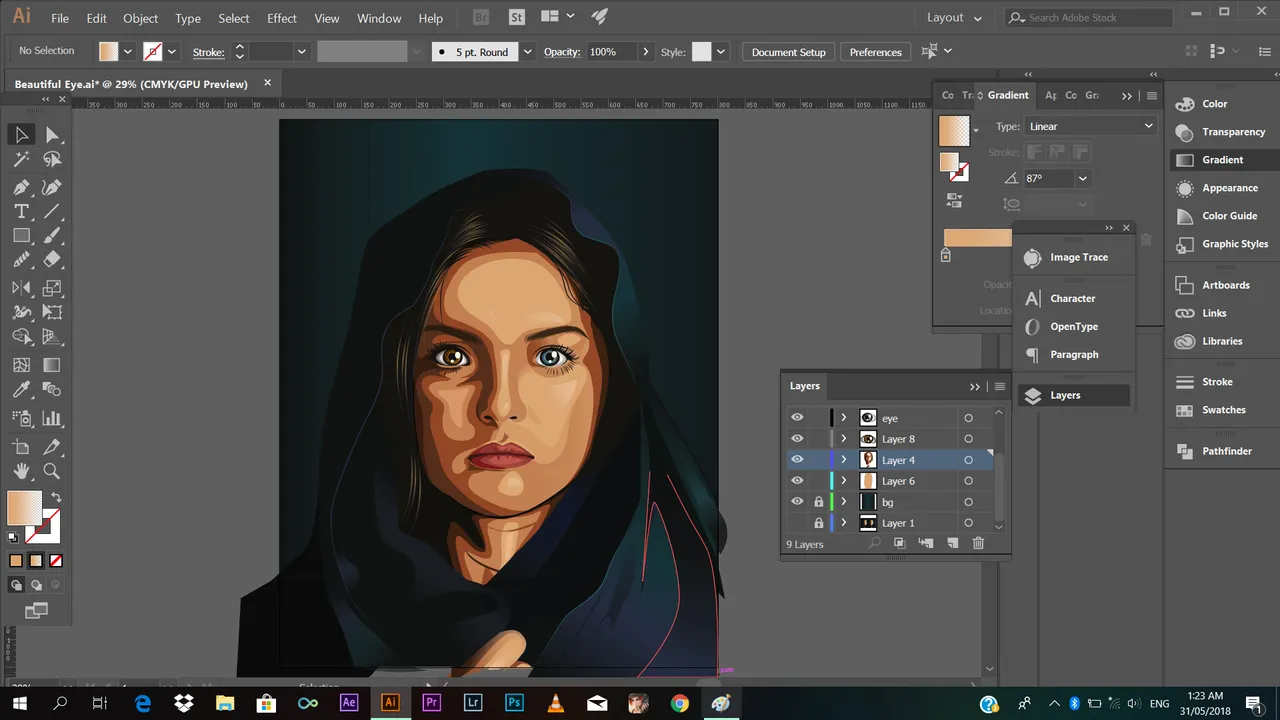This screenshot has height=720, width=1280.
Task: Select the Gradient panel tab
Action: 1008,95
